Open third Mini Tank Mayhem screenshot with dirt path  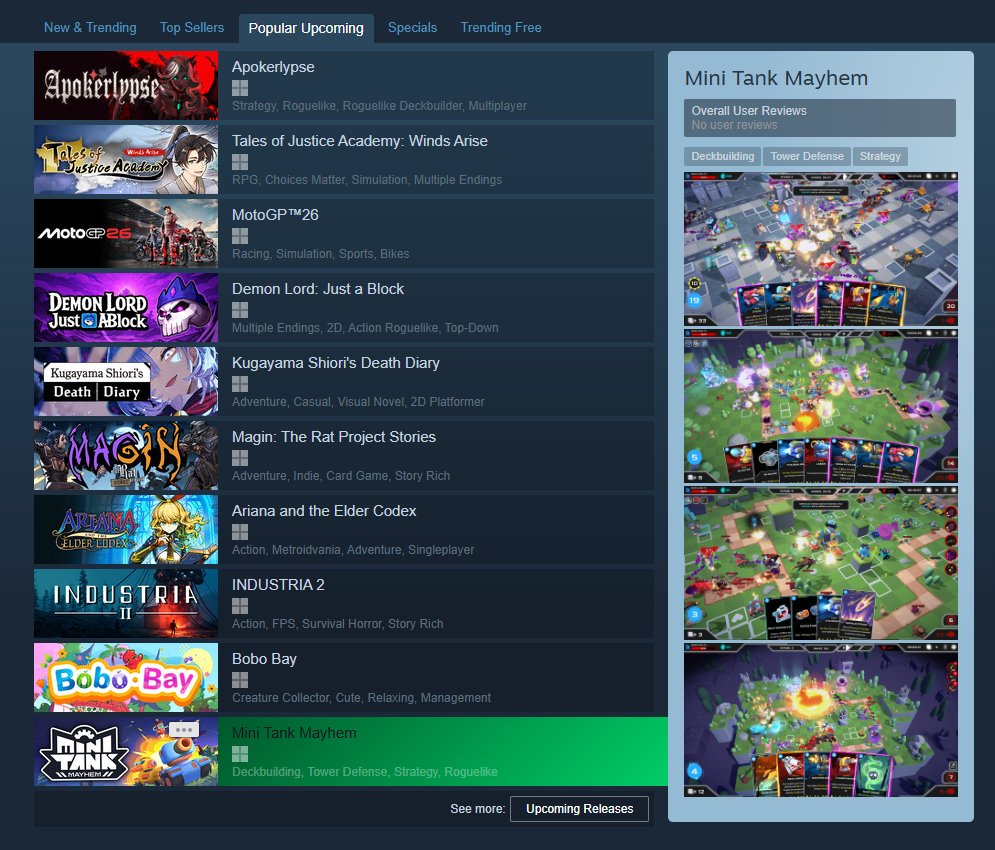[820, 563]
